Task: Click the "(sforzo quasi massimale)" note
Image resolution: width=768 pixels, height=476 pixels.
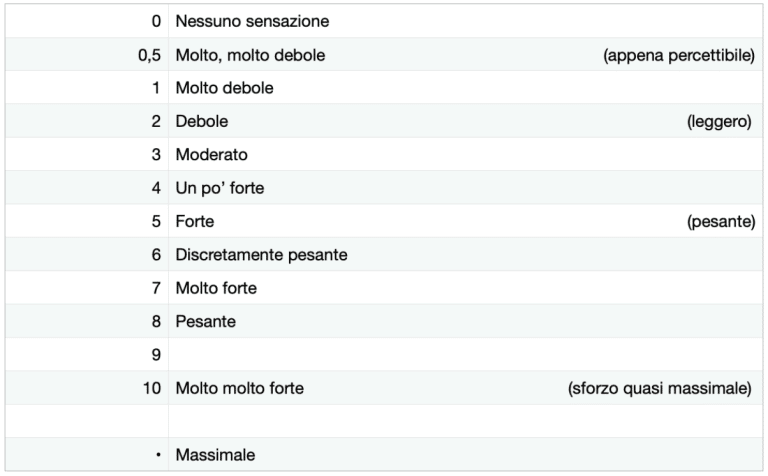Action: 658,388
